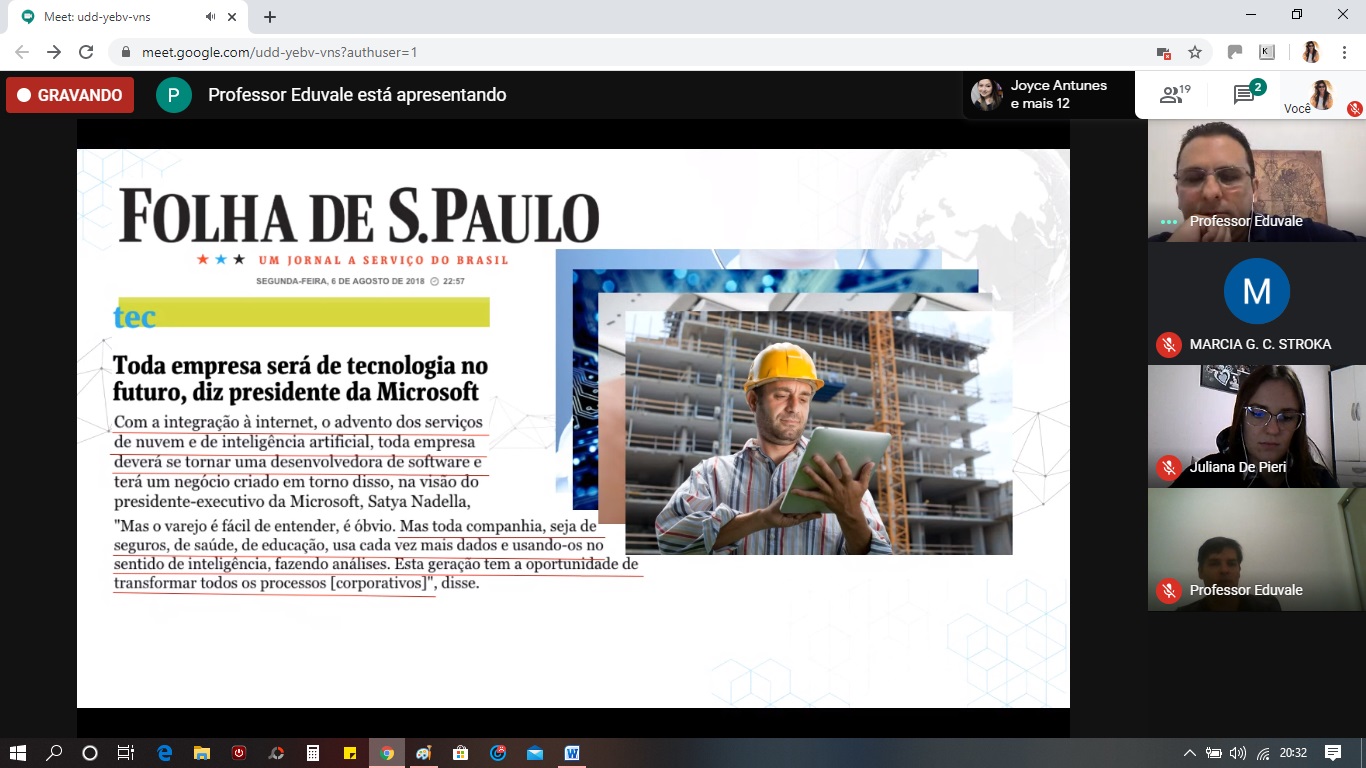Select the bottom Professor Eduvale muted tile

click(x=1256, y=549)
